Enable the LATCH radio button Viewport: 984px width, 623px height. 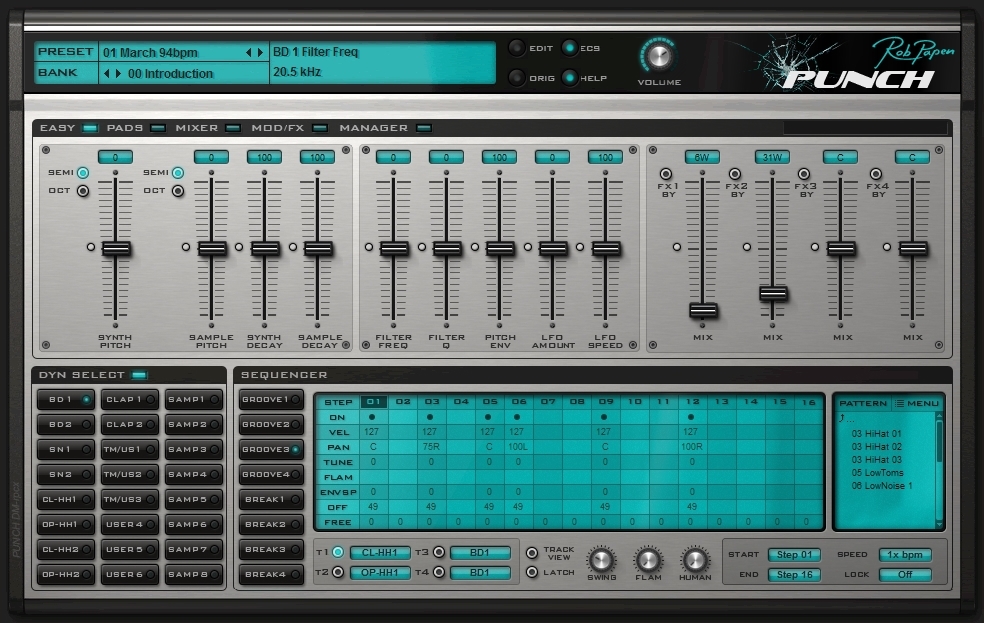(532, 572)
